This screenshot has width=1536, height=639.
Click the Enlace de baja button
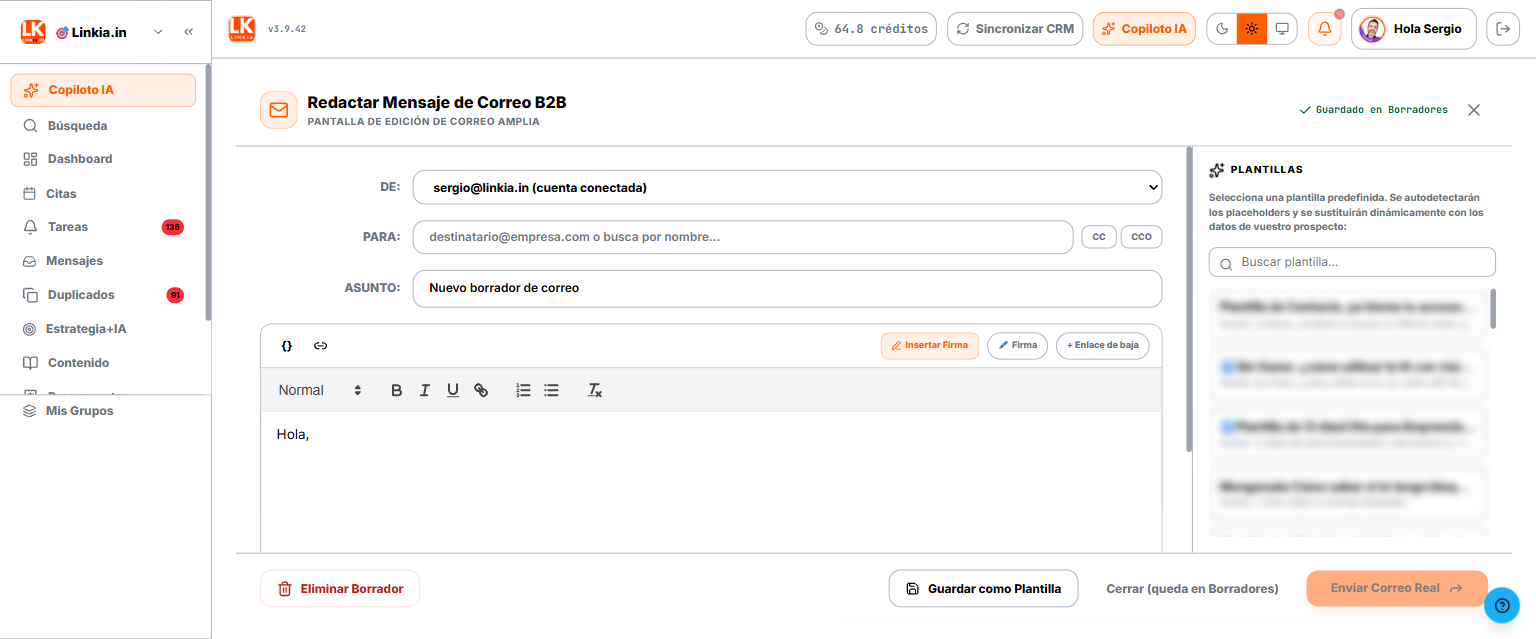pos(1103,345)
